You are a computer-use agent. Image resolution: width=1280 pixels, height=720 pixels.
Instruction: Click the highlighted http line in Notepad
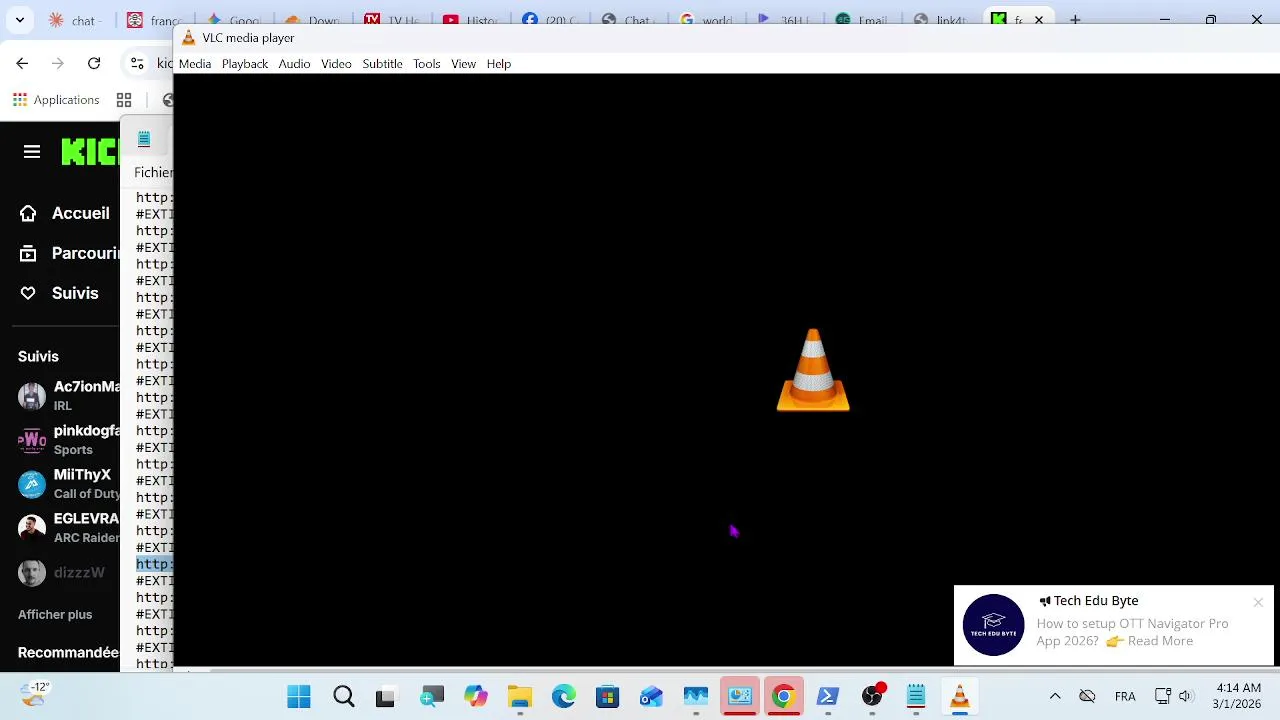[x=154, y=564]
